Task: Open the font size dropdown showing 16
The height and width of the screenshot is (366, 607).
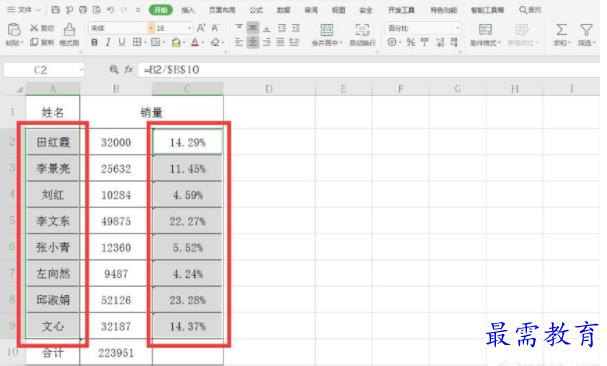Action: coord(189,28)
